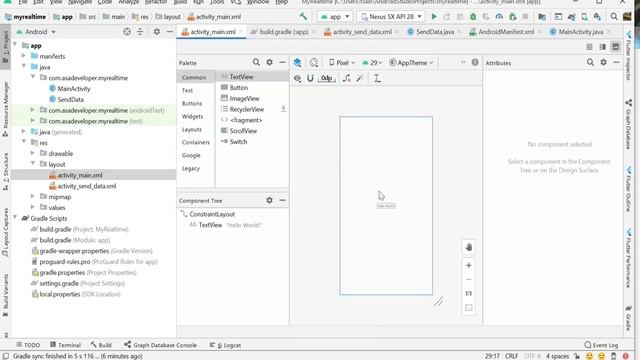Zoom in with the plus button on canvas

pyautogui.click(x=469, y=265)
